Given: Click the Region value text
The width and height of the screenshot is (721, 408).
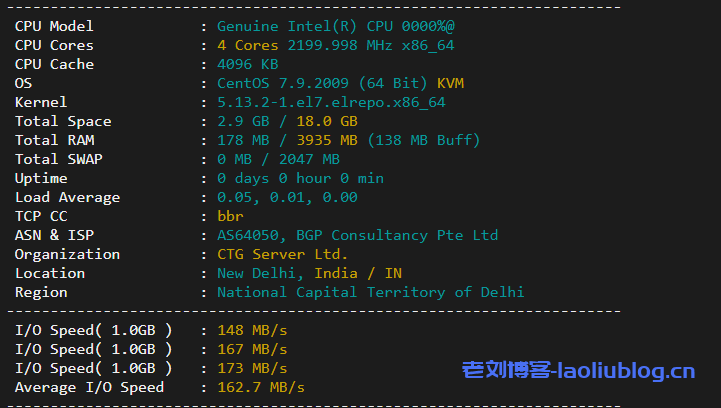Looking at the screenshot, I should click(370, 292).
